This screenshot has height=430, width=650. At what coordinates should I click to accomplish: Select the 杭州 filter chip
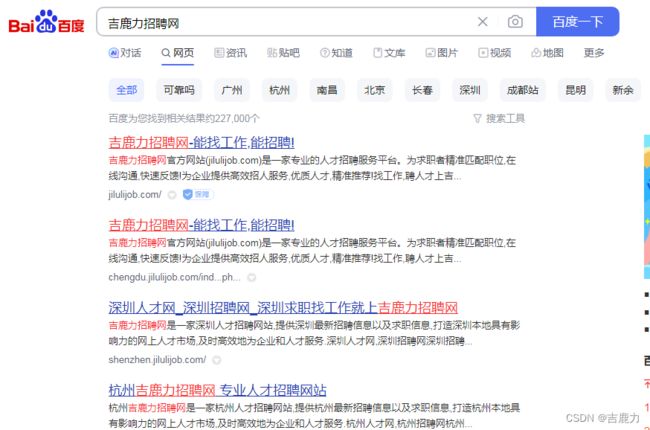pyautogui.click(x=279, y=90)
